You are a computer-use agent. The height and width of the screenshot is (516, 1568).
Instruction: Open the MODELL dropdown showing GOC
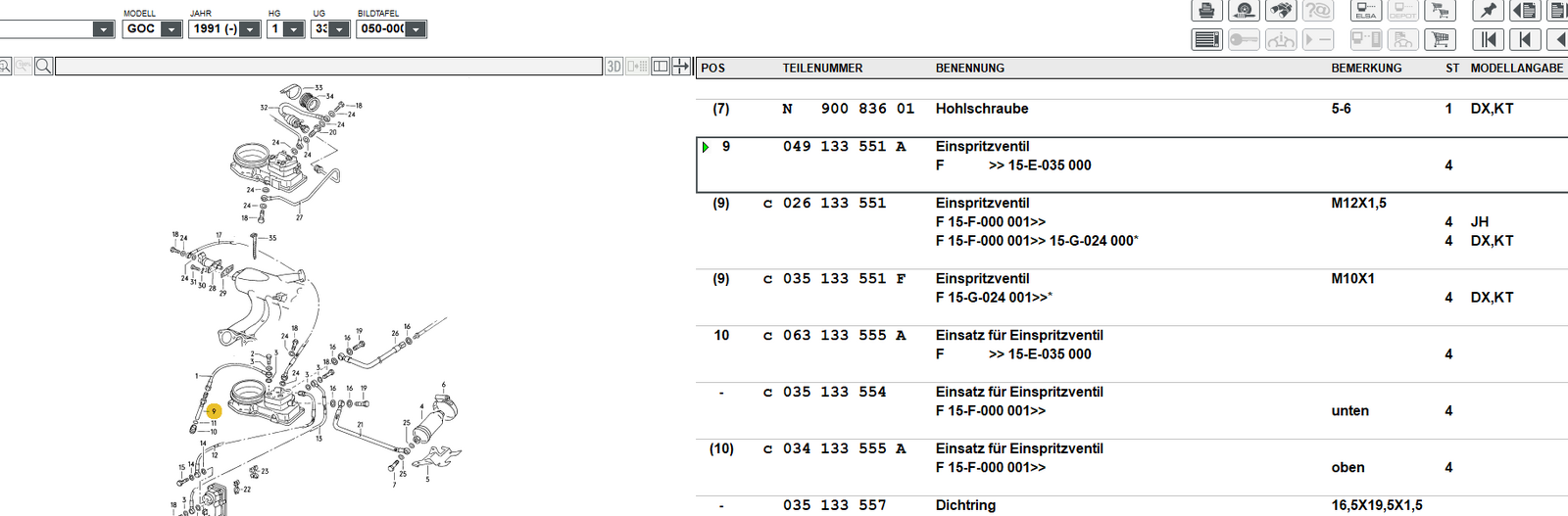point(171,29)
